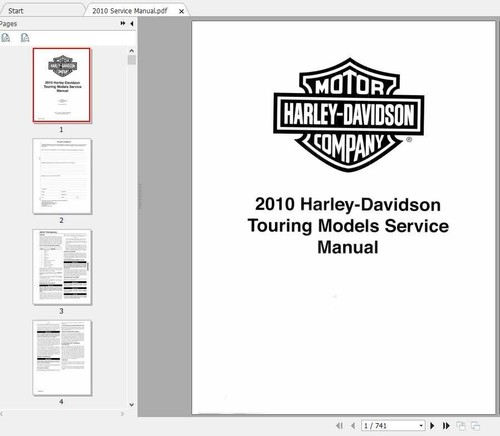Open page 4 thumbnail
Screen dimensions: 500x436
point(62,358)
